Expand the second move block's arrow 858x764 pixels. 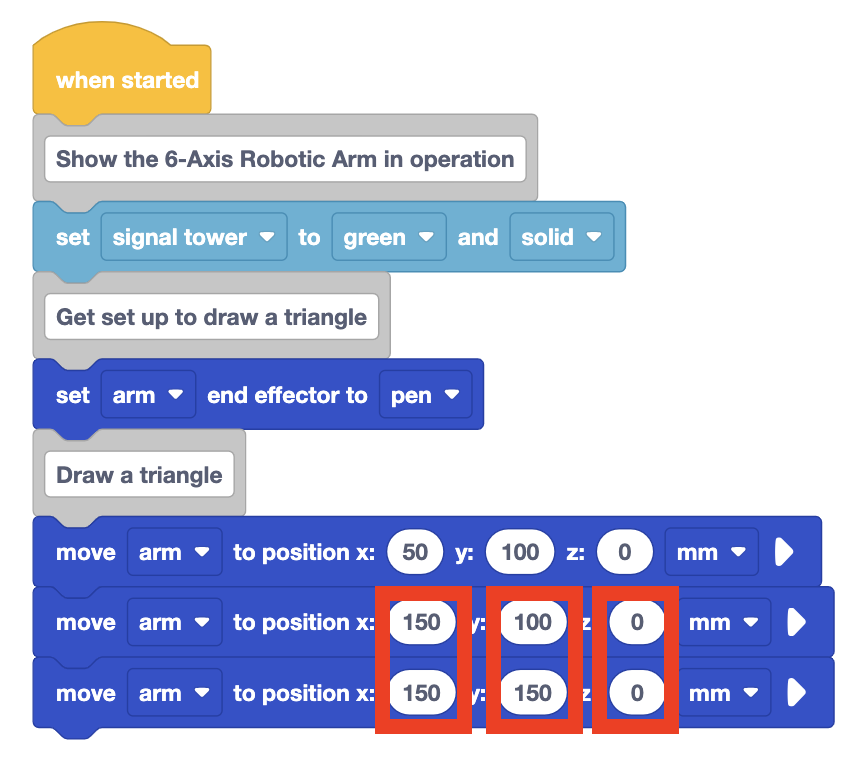797,622
